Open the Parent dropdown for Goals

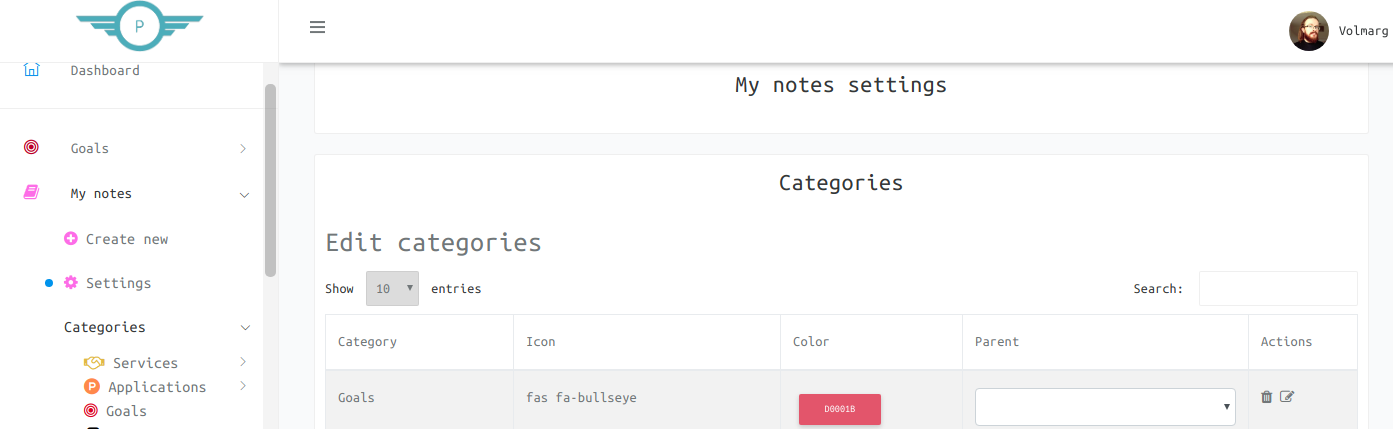pyautogui.click(x=1105, y=407)
